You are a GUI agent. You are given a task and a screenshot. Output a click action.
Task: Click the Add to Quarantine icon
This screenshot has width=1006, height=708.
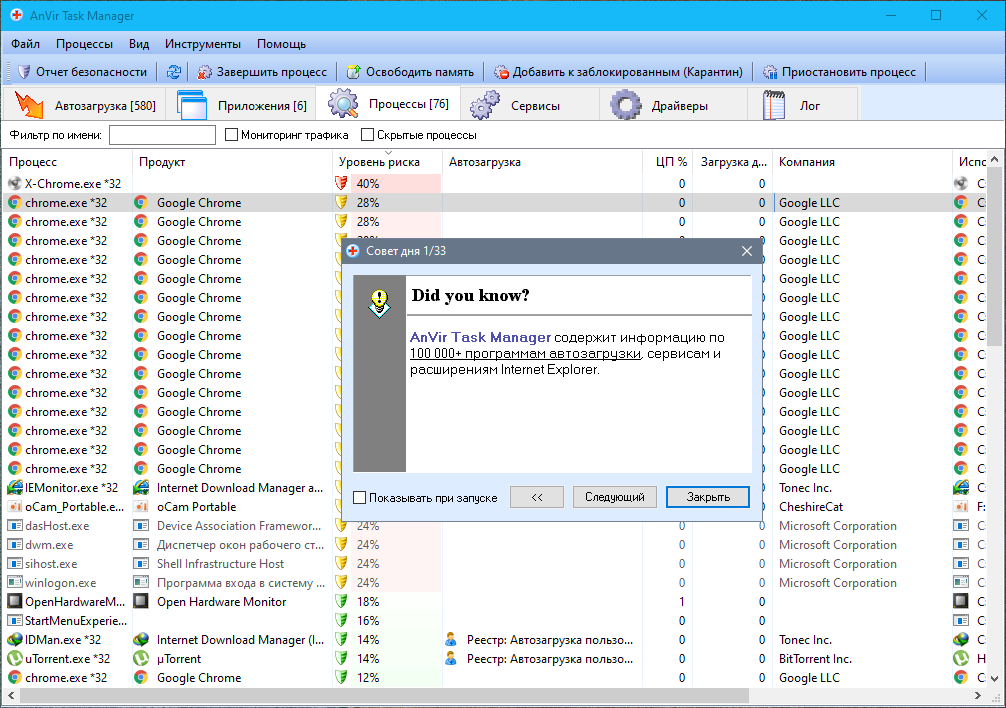[x=501, y=72]
